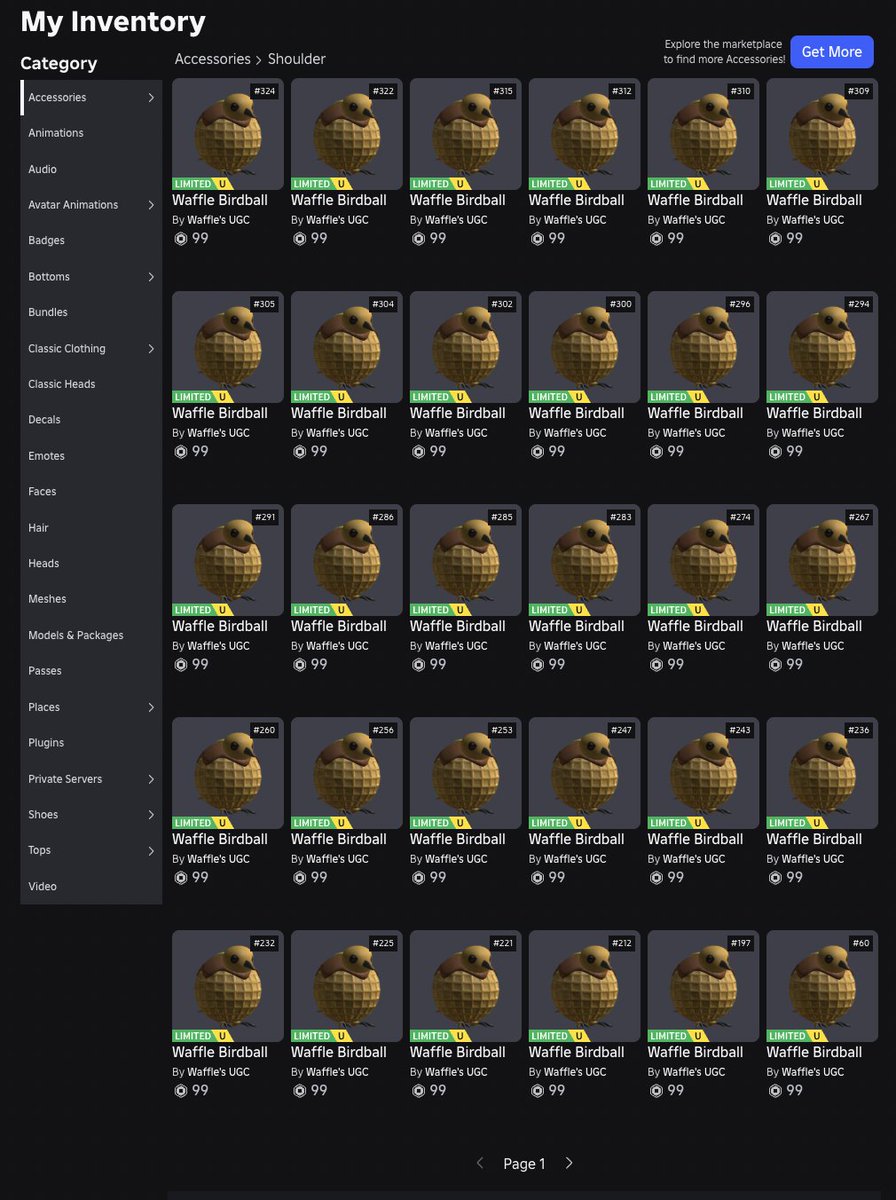Click the Birdball picture with serial #247

585,773
